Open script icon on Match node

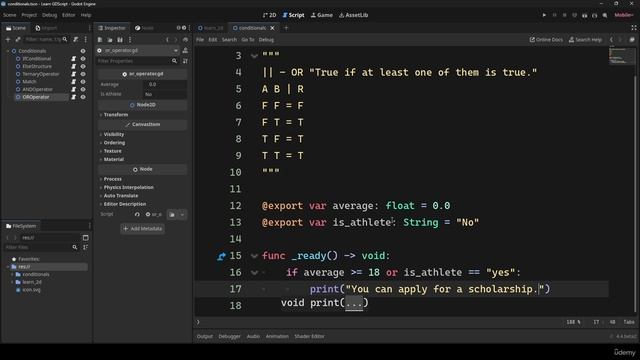coord(73,82)
